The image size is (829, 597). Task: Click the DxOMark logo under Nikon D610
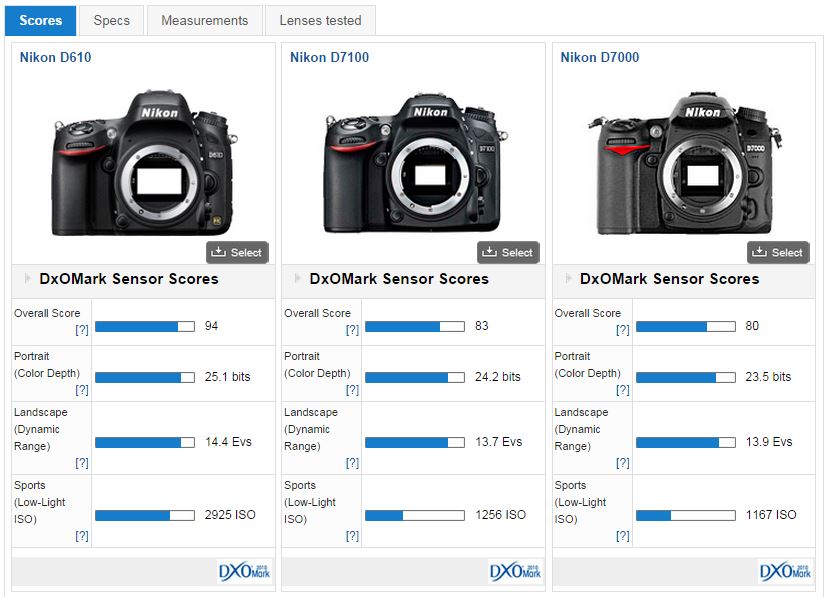[x=245, y=572]
